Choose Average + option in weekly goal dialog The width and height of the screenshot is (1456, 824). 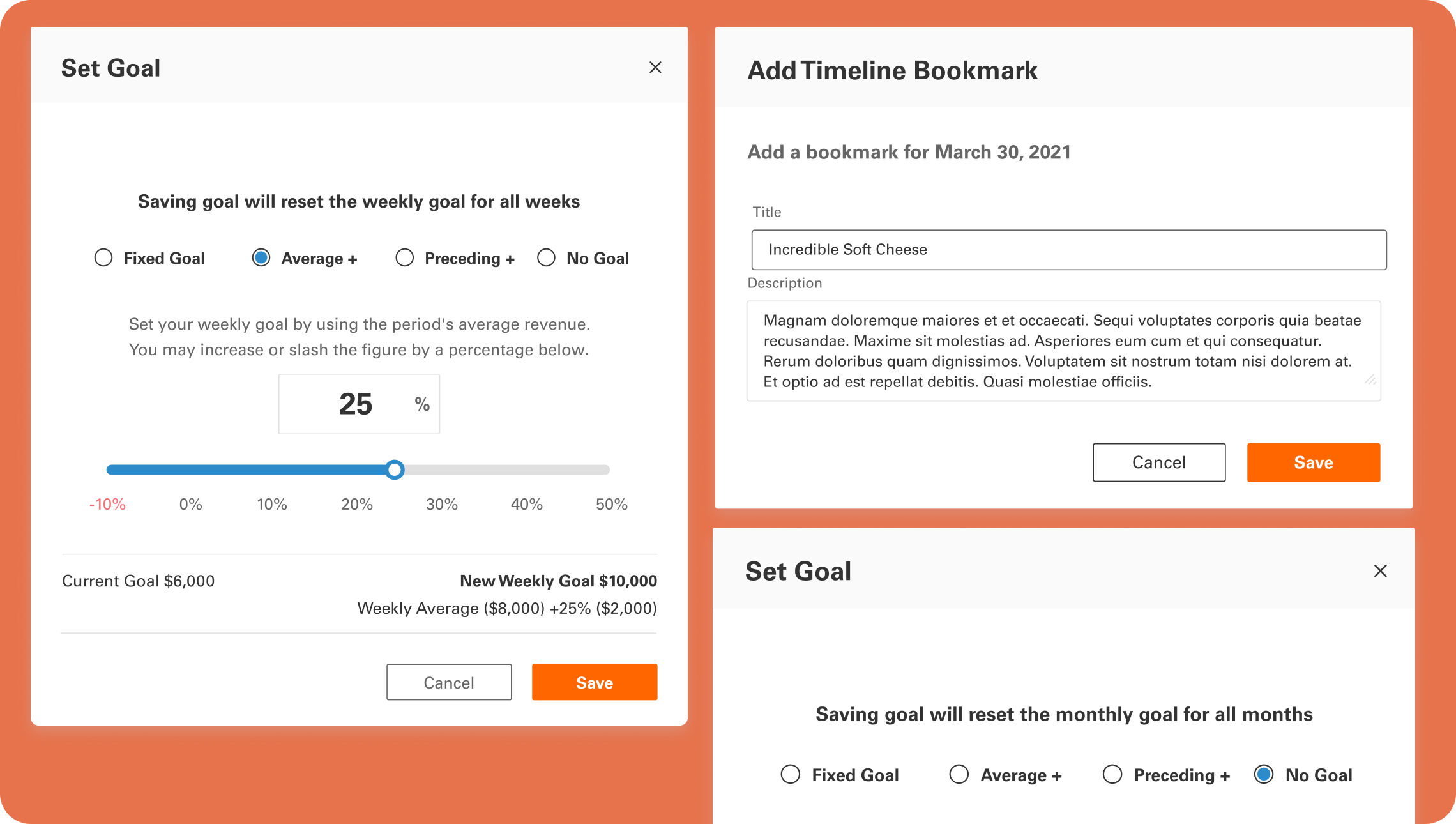click(261, 258)
